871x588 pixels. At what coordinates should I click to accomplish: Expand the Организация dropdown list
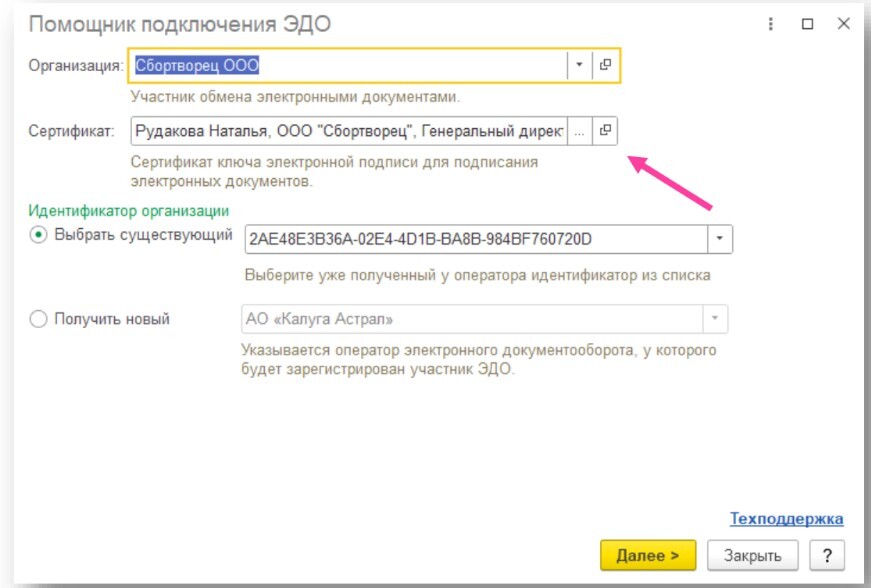579,65
